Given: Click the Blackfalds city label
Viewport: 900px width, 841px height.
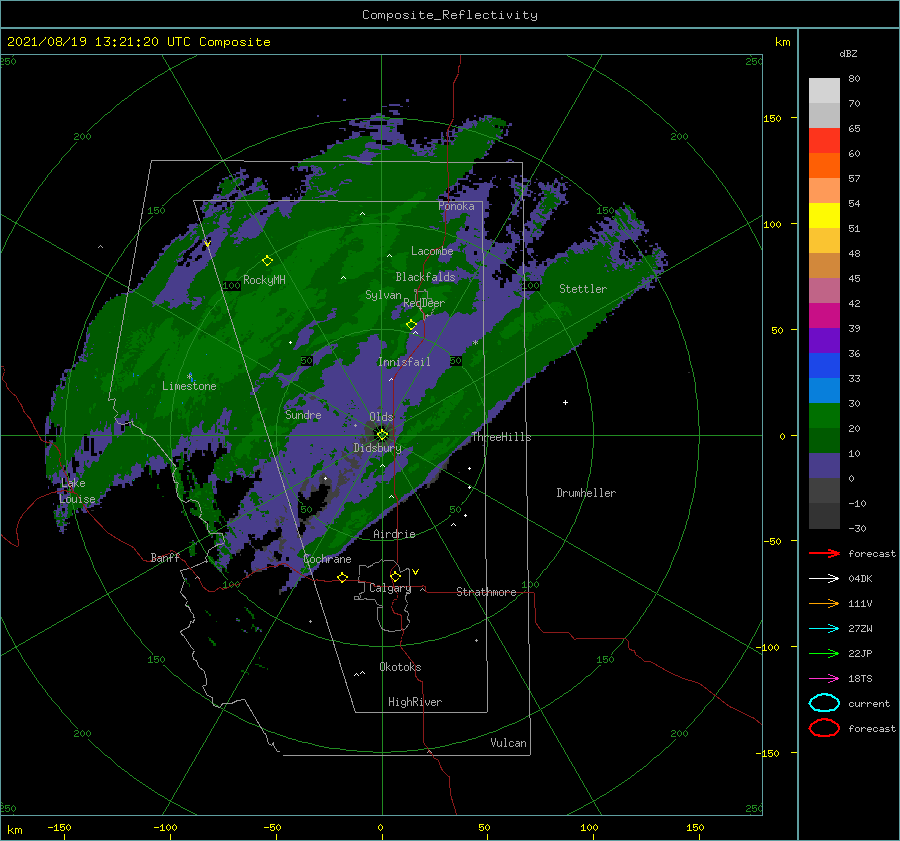Looking at the screenshot, I should click(425, 277).
